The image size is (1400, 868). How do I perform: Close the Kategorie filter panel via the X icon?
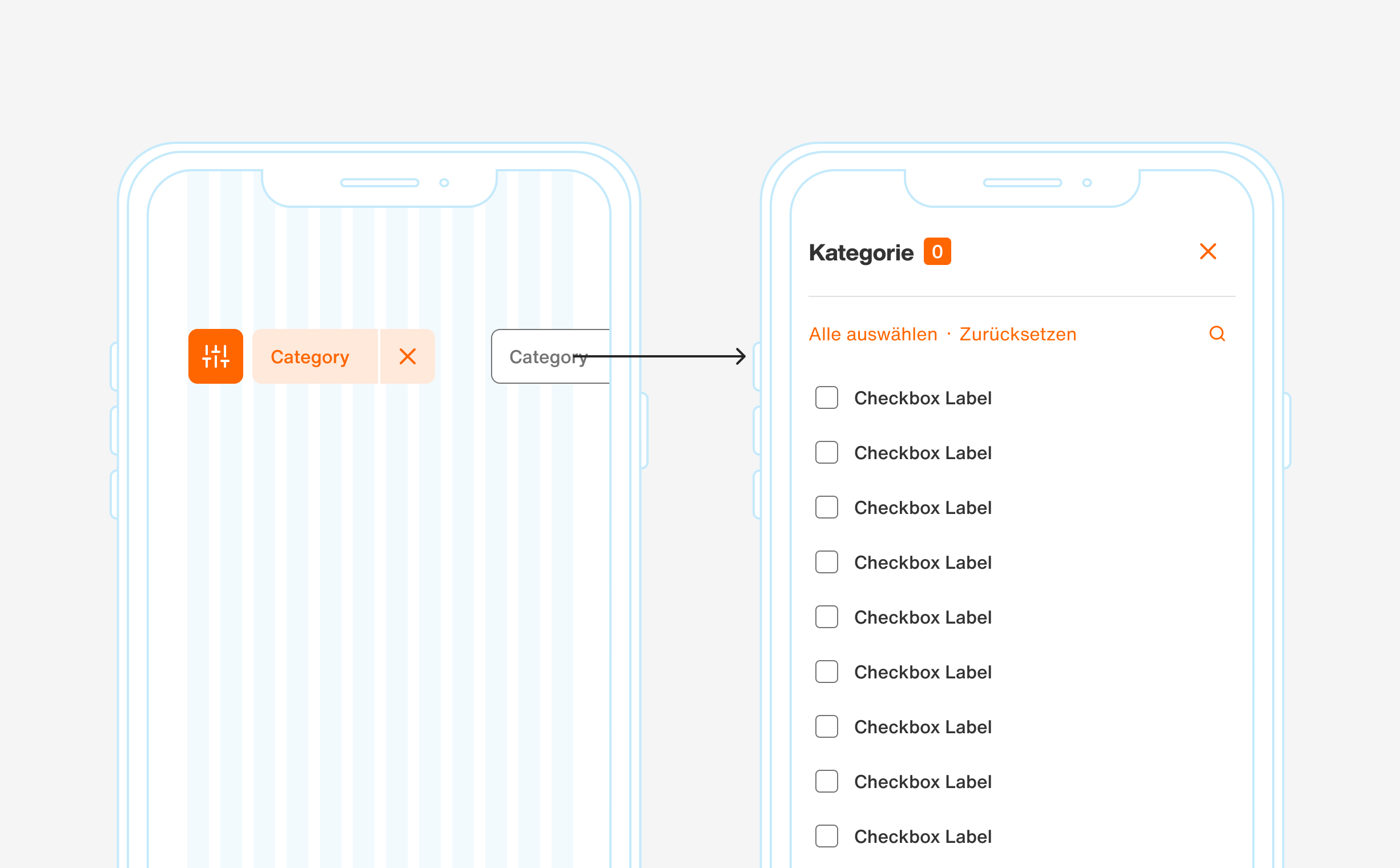(x=1208, y=251)
